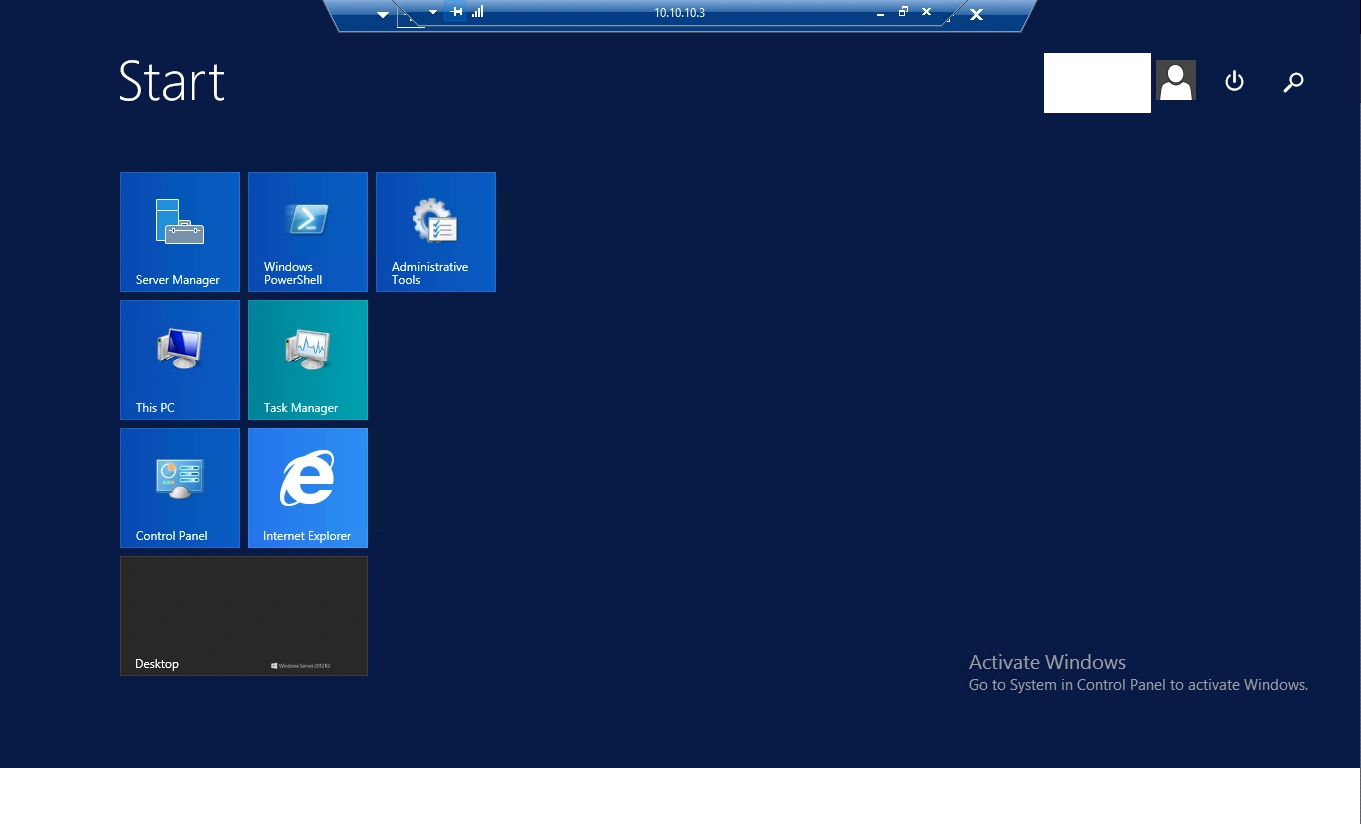Open the Administrative Tools tile
Screen dimensions: 1361x824
pos(436,232)
